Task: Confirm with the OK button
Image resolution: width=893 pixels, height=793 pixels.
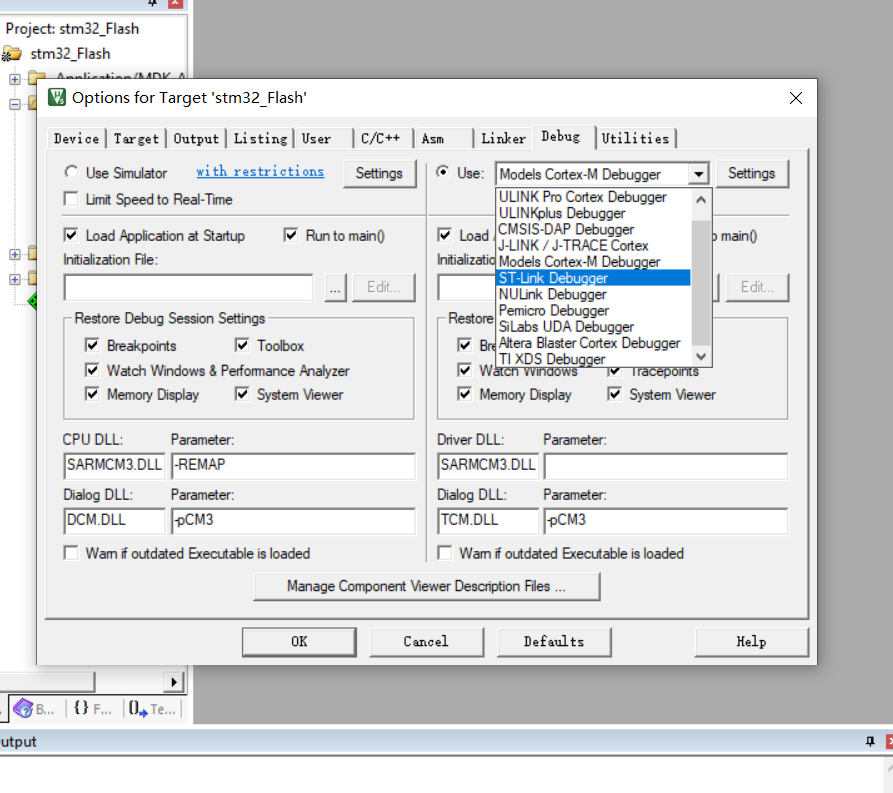Action: coord(300,642)
